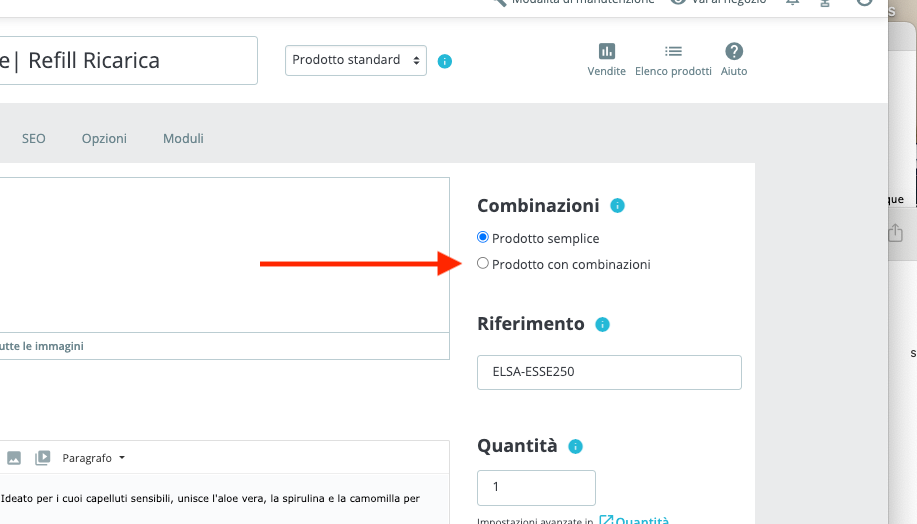The image size is (917, 524).
Task: Click the Riferimento field ELSA-ESSE250
Action: 609,372
